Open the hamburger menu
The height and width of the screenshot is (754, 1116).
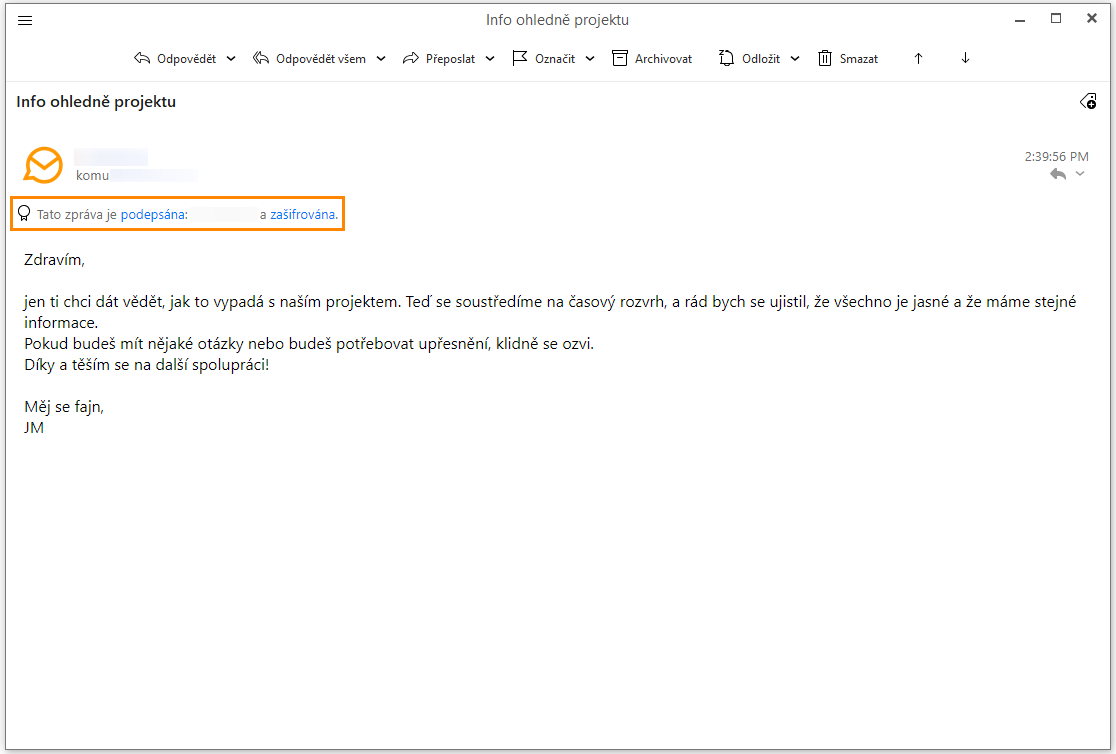pos(25,20)
